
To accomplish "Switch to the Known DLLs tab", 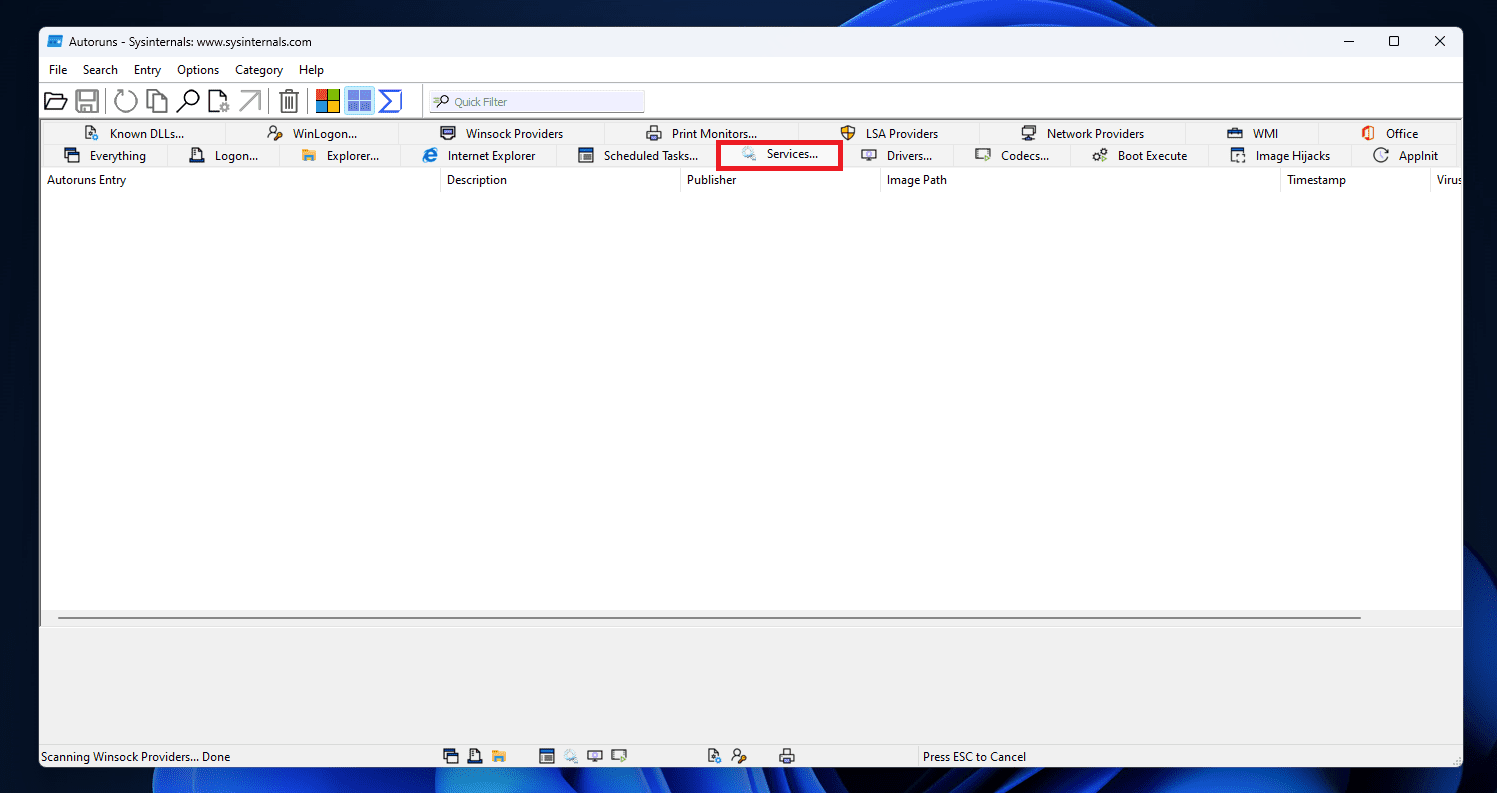I will coord(134,133).
